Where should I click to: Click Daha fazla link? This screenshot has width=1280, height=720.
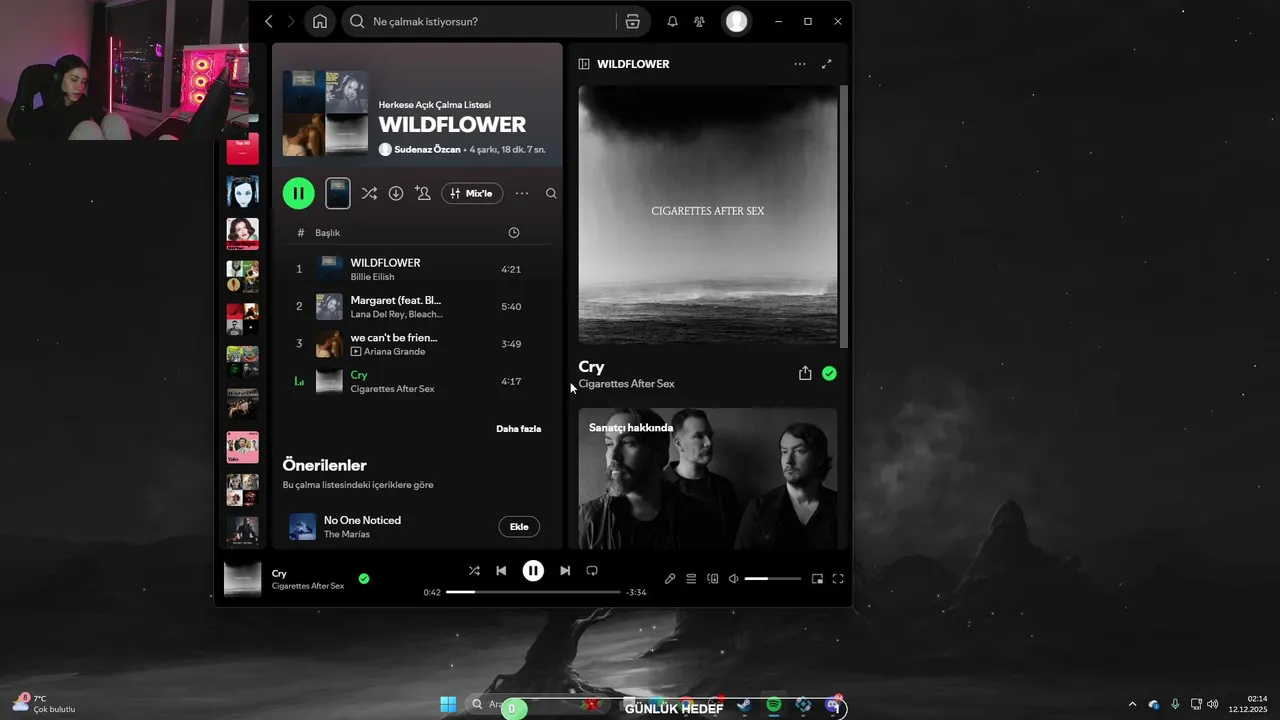[x=518, y=429]
